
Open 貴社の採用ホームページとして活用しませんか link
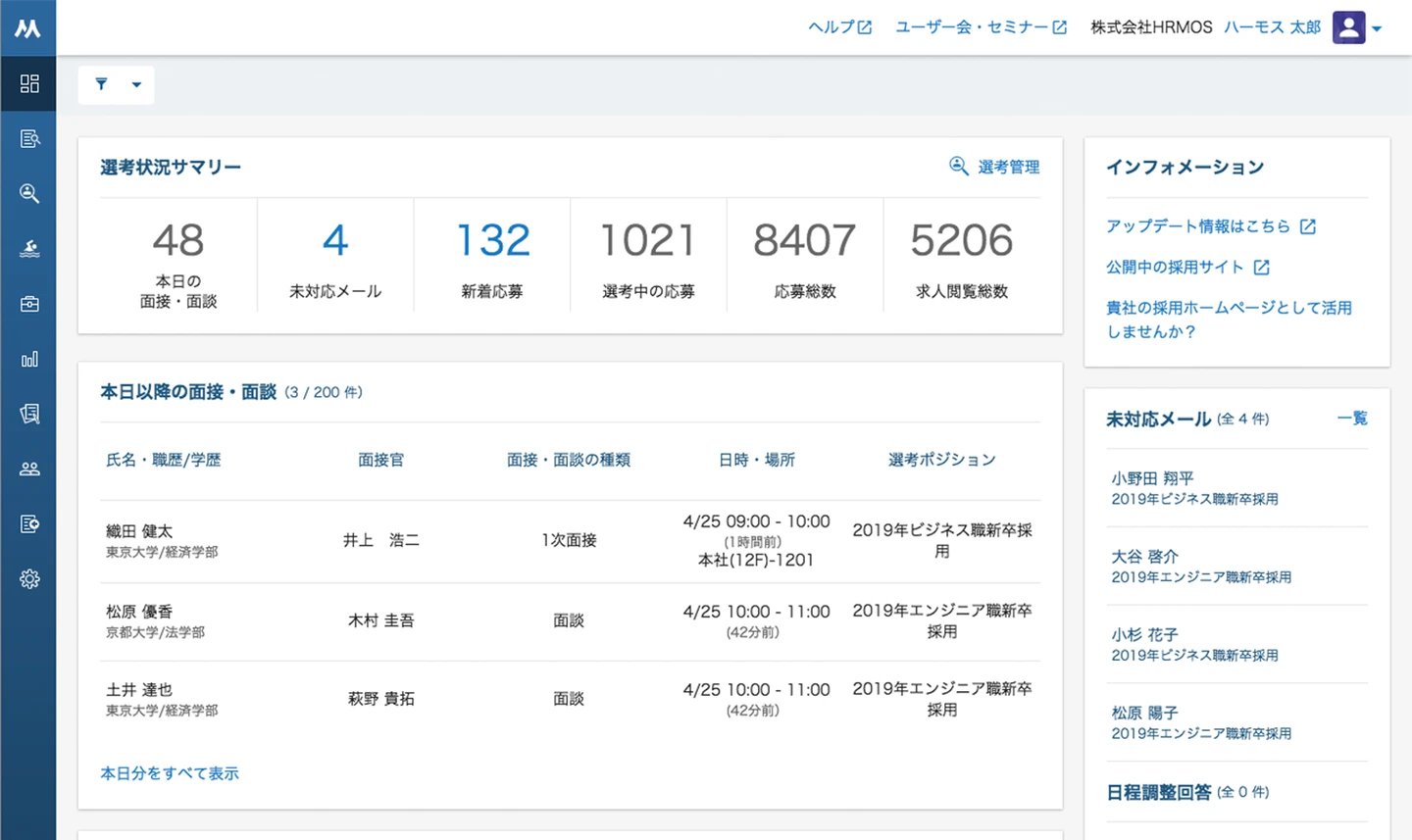pyautogui.click(x=1229, y=320)
